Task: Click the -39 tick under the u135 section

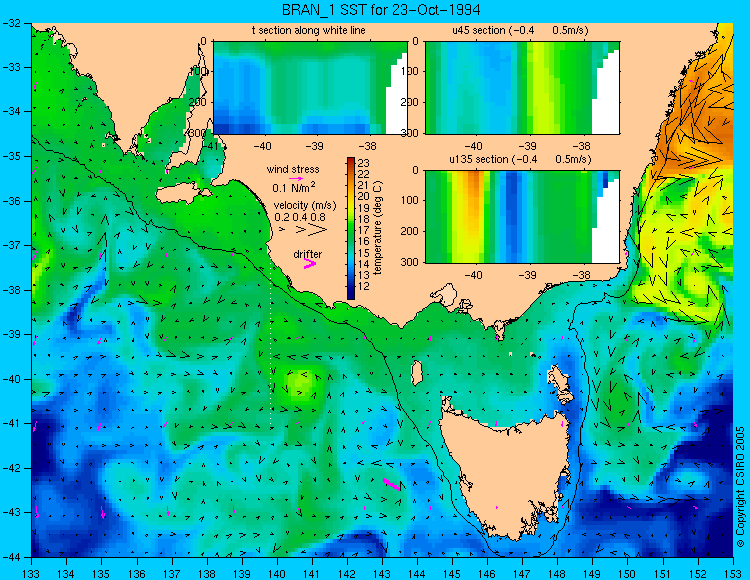Action: [x=528, y=275]
